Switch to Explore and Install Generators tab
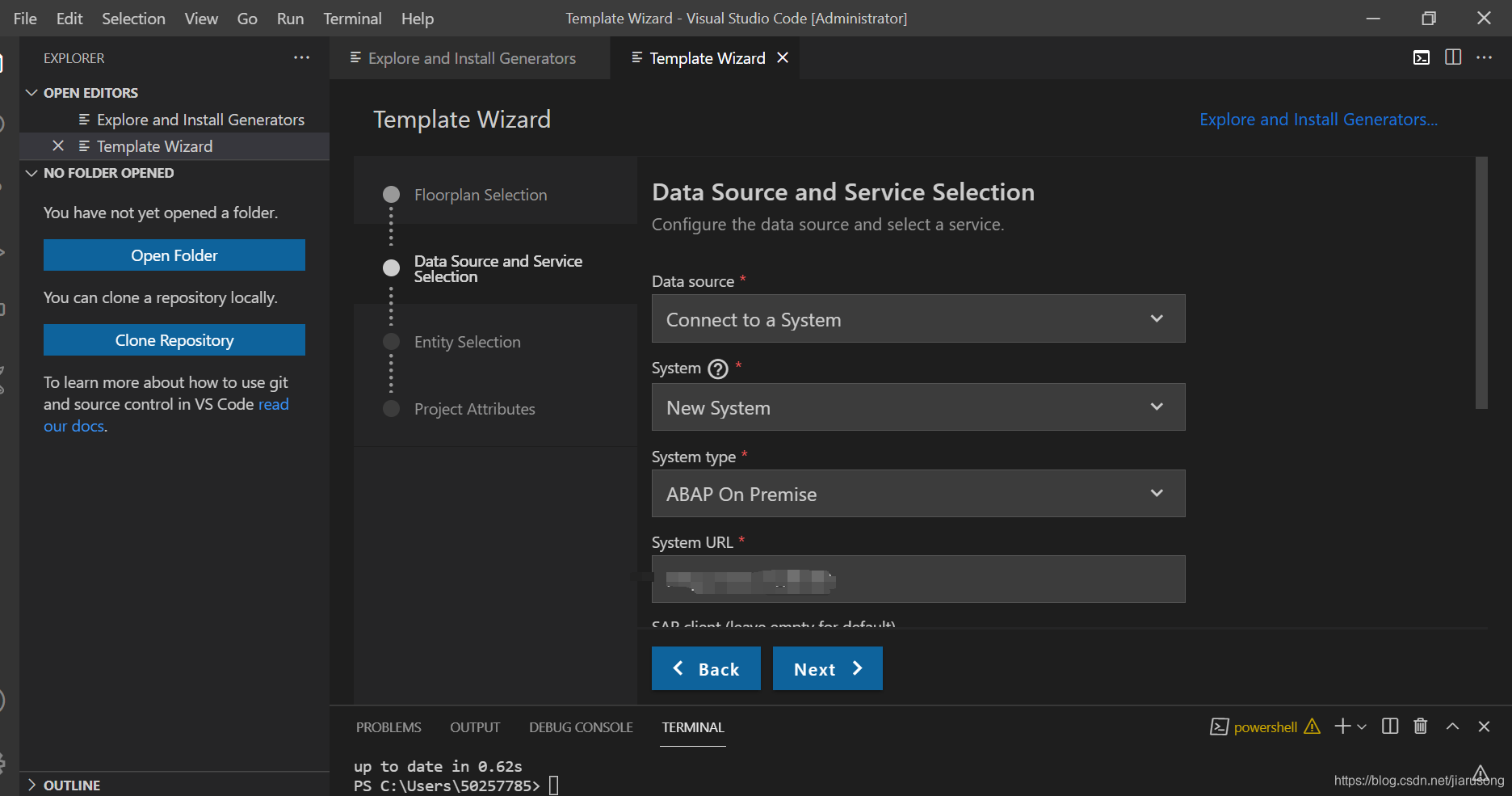 470,57
